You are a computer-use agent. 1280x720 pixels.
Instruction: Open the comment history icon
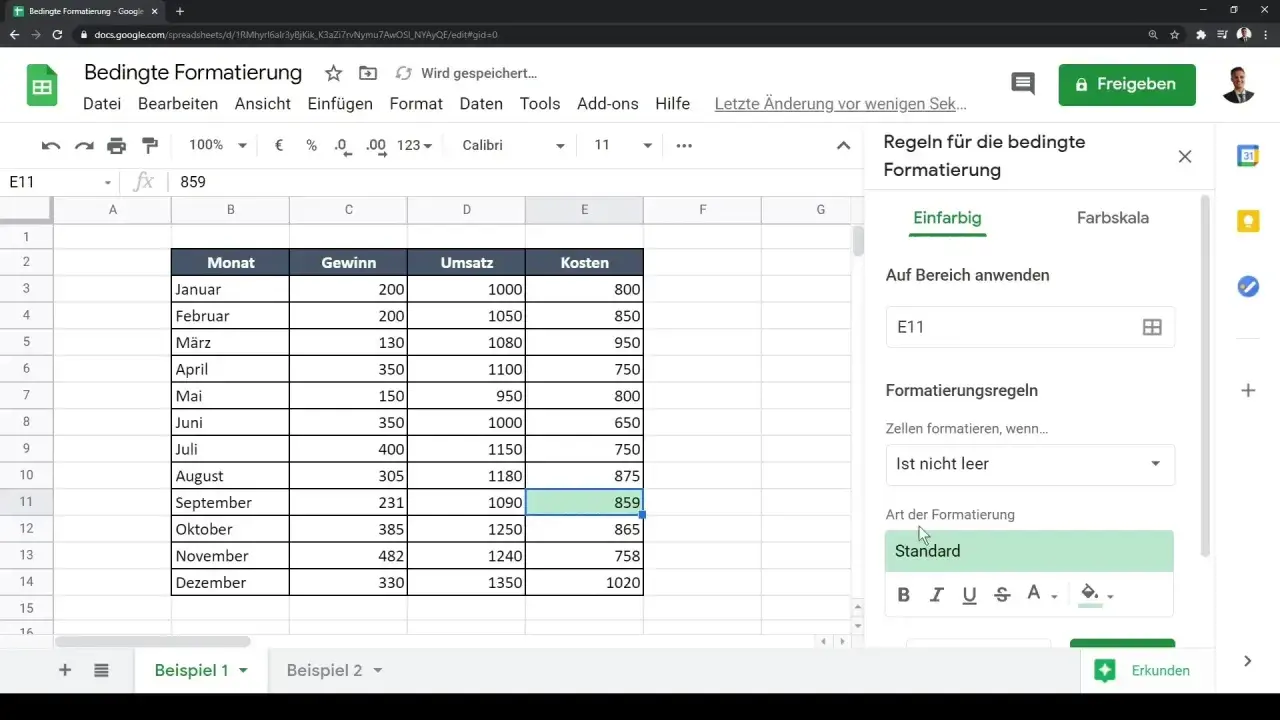pyautogui.click(x=1023, y=84)
